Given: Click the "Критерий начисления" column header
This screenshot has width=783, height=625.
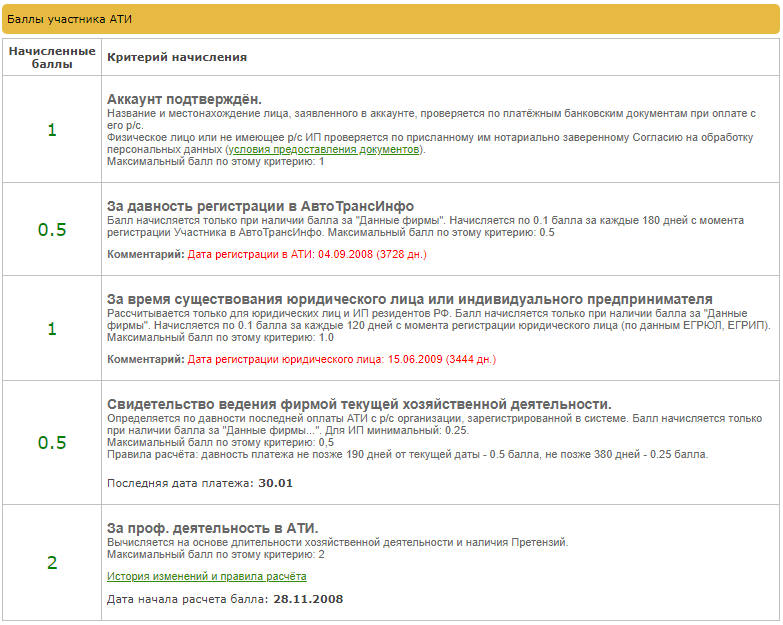Looking at the screenshot, I should click(177, 57).
